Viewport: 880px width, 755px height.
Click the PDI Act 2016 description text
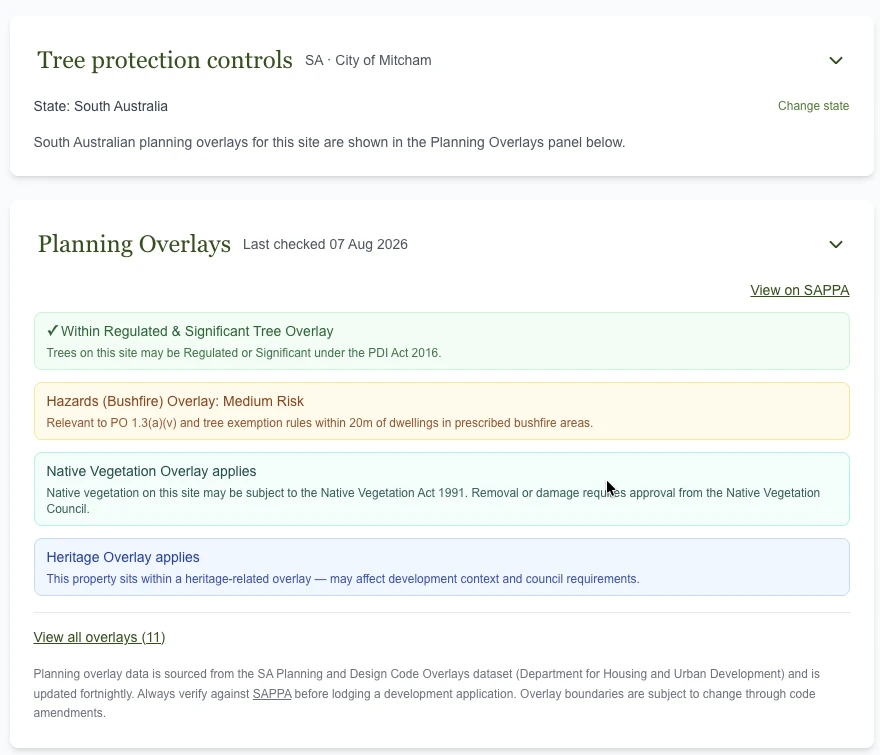244,353
